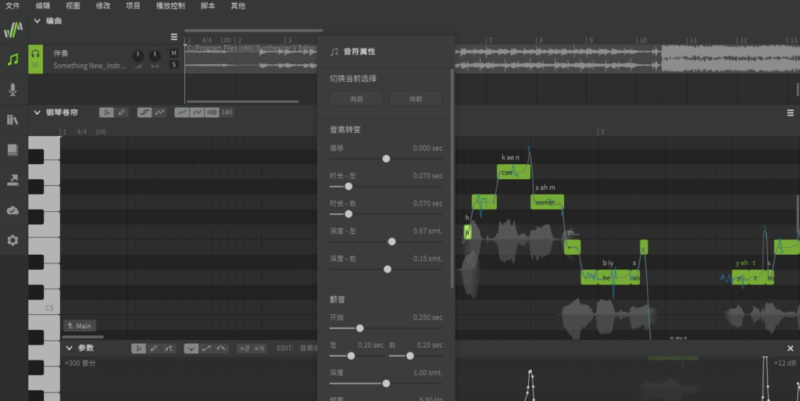Collapse the arrangement section chevron
800x401 pixels.
38,20
